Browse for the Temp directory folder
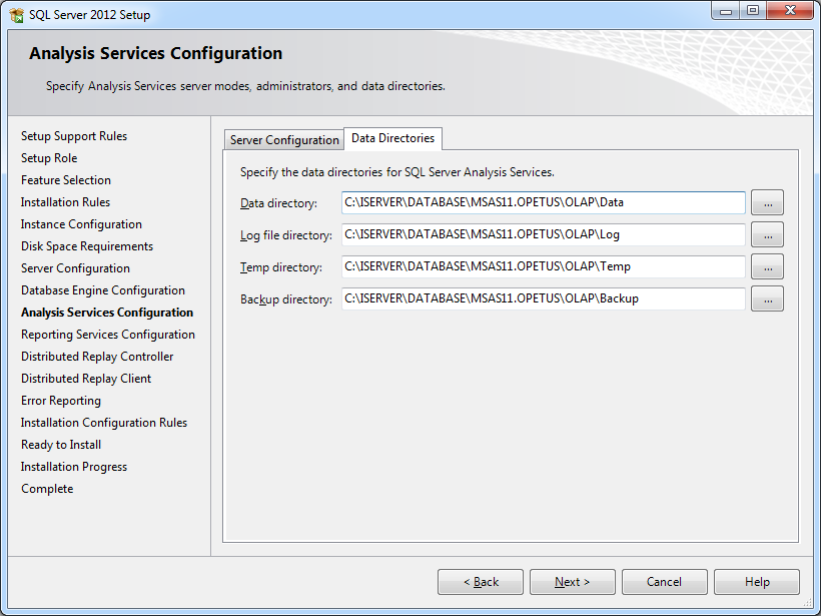Viewport: 821px width, 616px height. tap(767, 267)
